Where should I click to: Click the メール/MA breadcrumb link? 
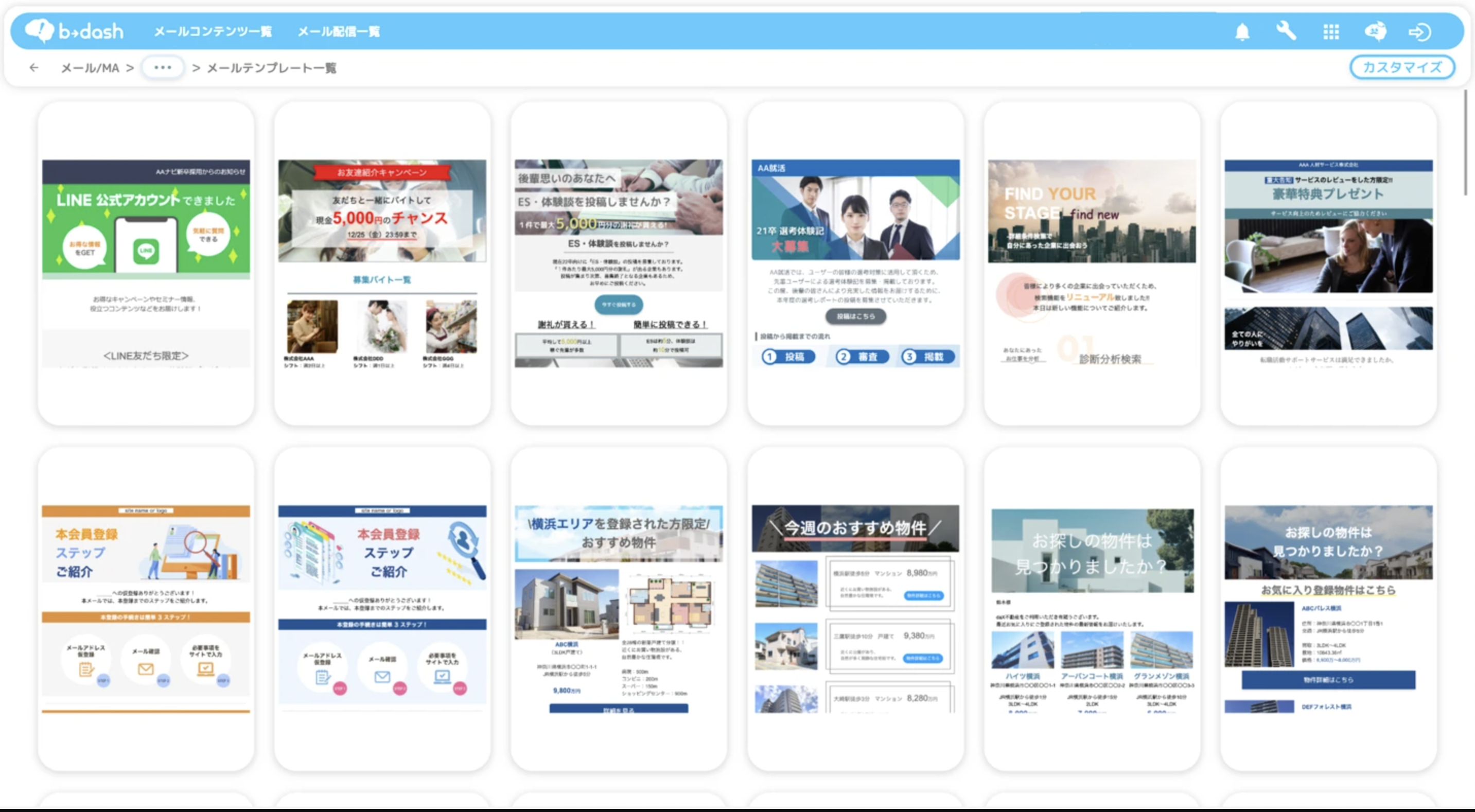[90, 68]
